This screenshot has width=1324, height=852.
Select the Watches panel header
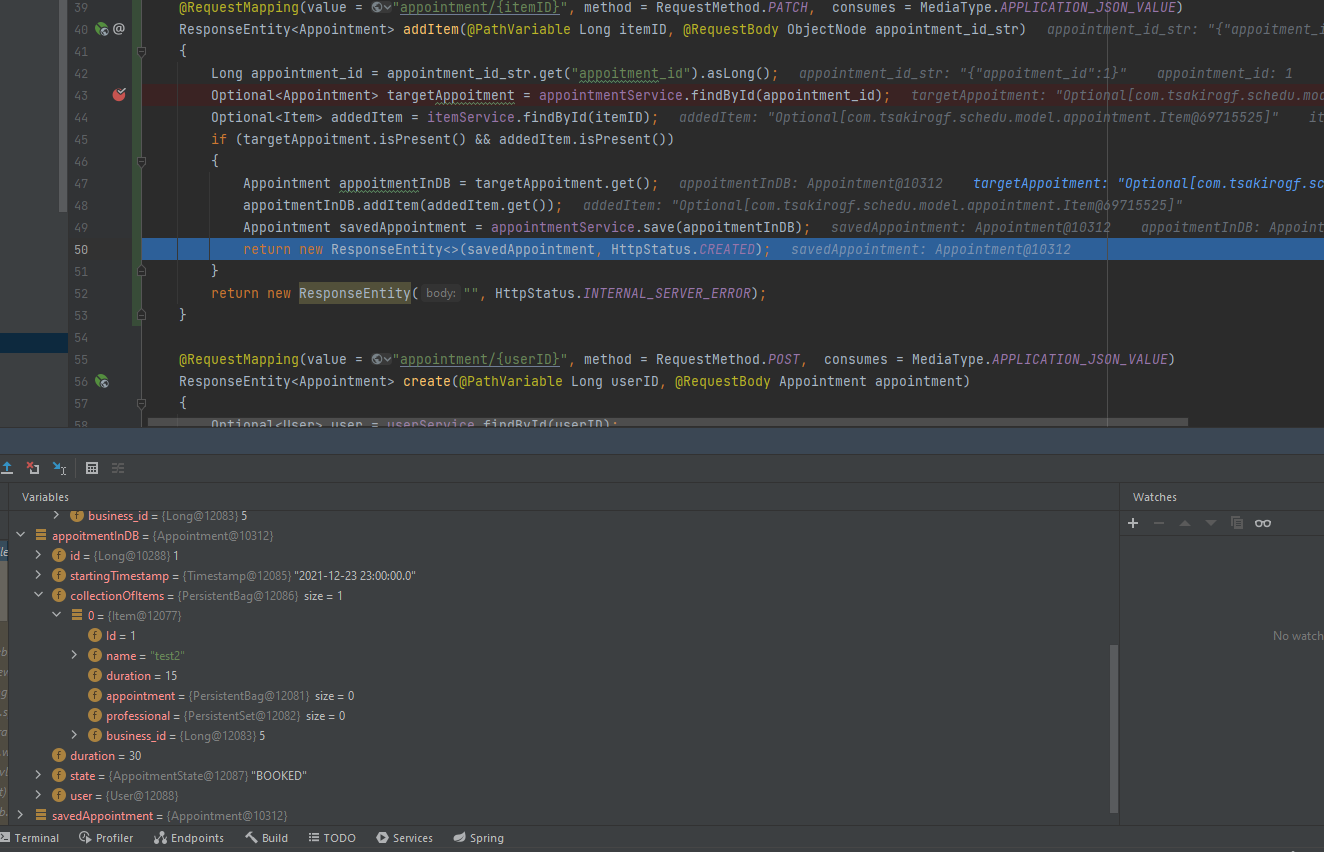[x=1155, y=497]
